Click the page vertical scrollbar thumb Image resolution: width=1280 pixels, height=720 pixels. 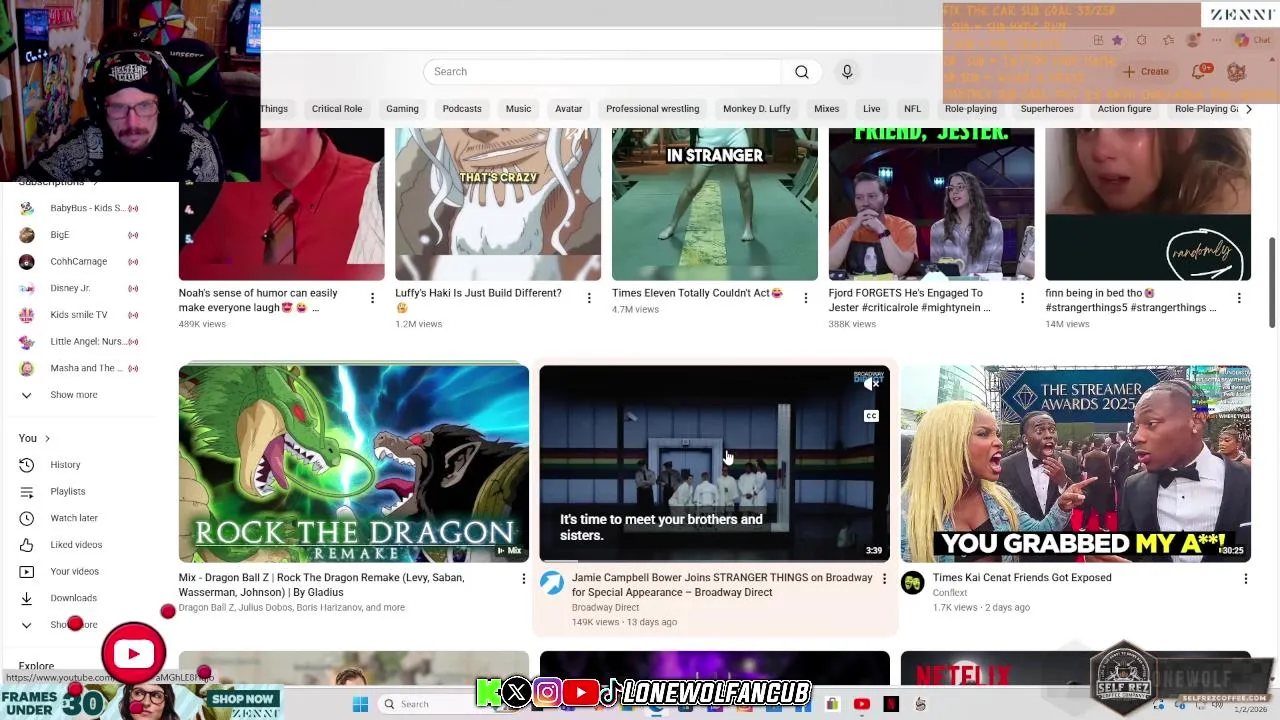[x=1272, y=282]
